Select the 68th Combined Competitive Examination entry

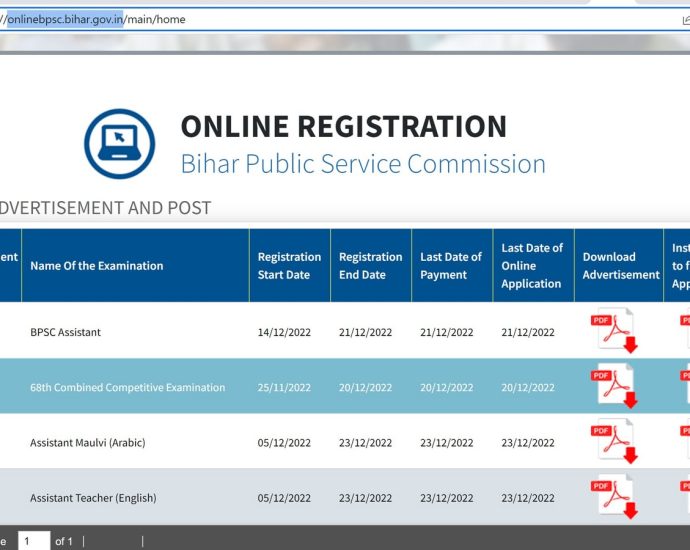point(127,387)
